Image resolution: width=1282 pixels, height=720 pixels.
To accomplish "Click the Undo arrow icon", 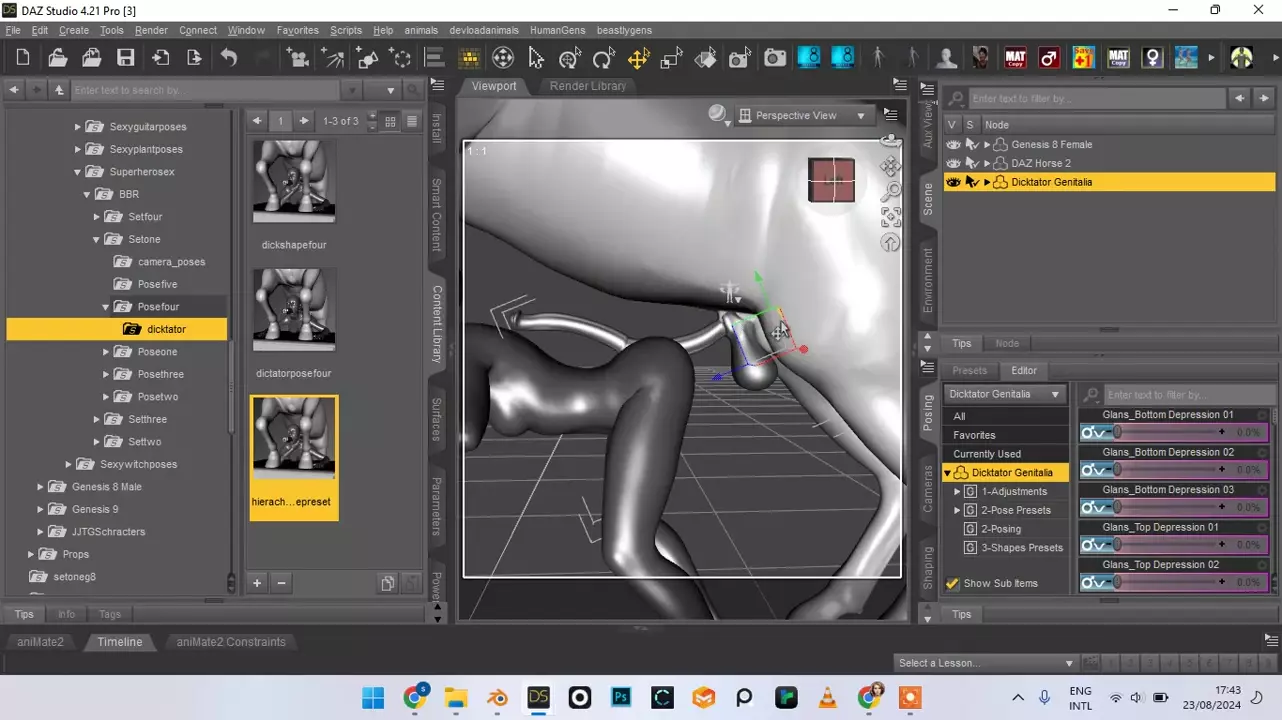I will [229, 58].
